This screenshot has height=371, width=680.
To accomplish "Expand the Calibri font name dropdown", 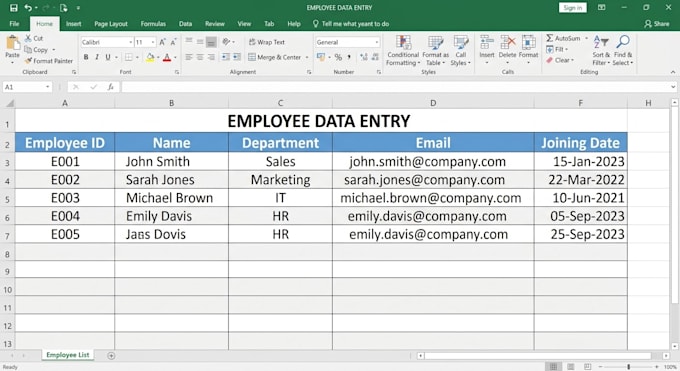I will tap(131, 42).
